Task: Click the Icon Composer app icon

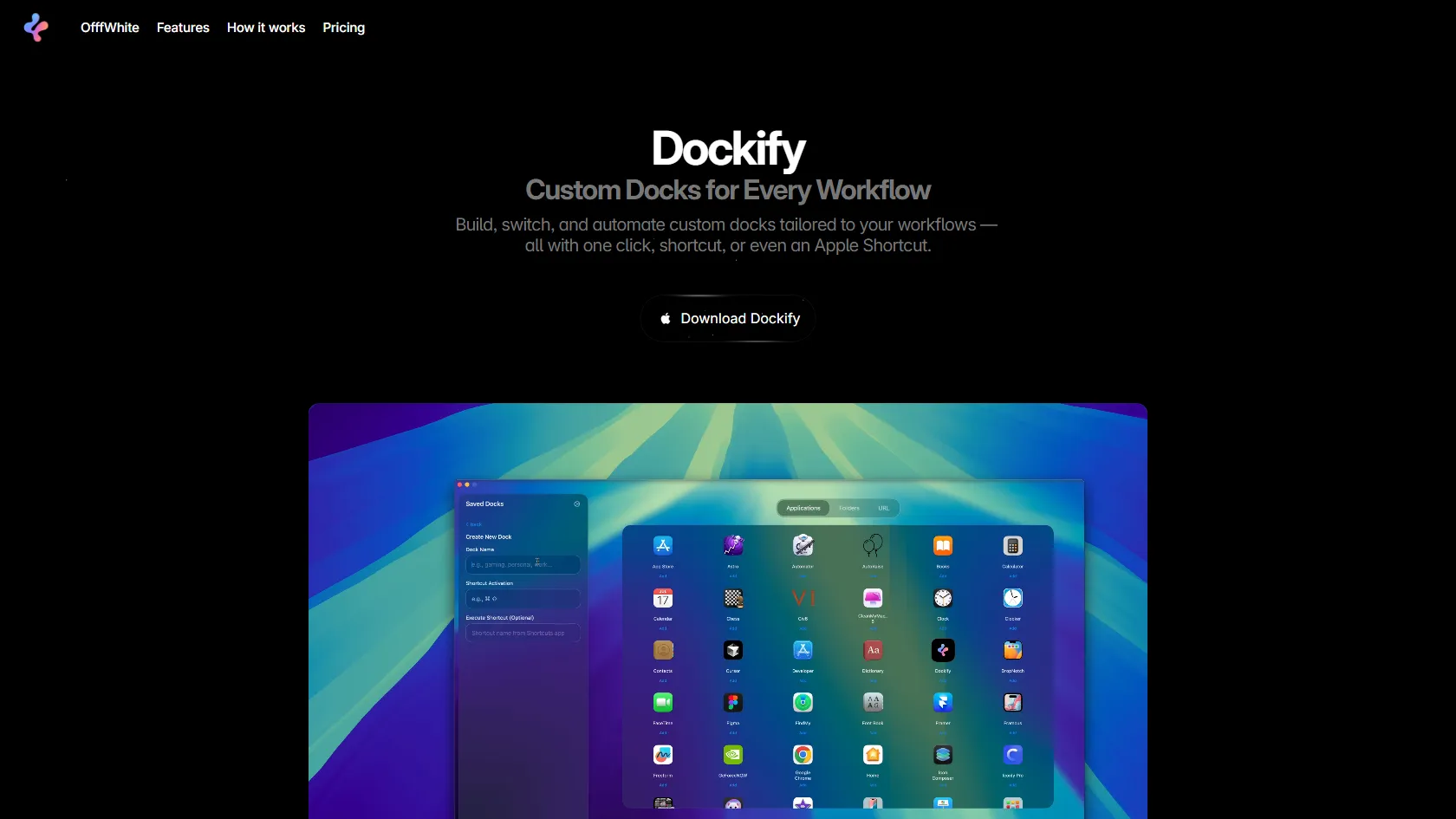Action: [943, 755]
